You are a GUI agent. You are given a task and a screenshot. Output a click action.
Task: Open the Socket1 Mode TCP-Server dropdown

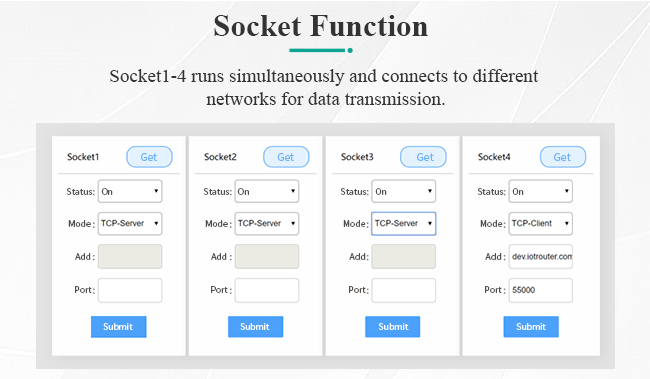130,224
